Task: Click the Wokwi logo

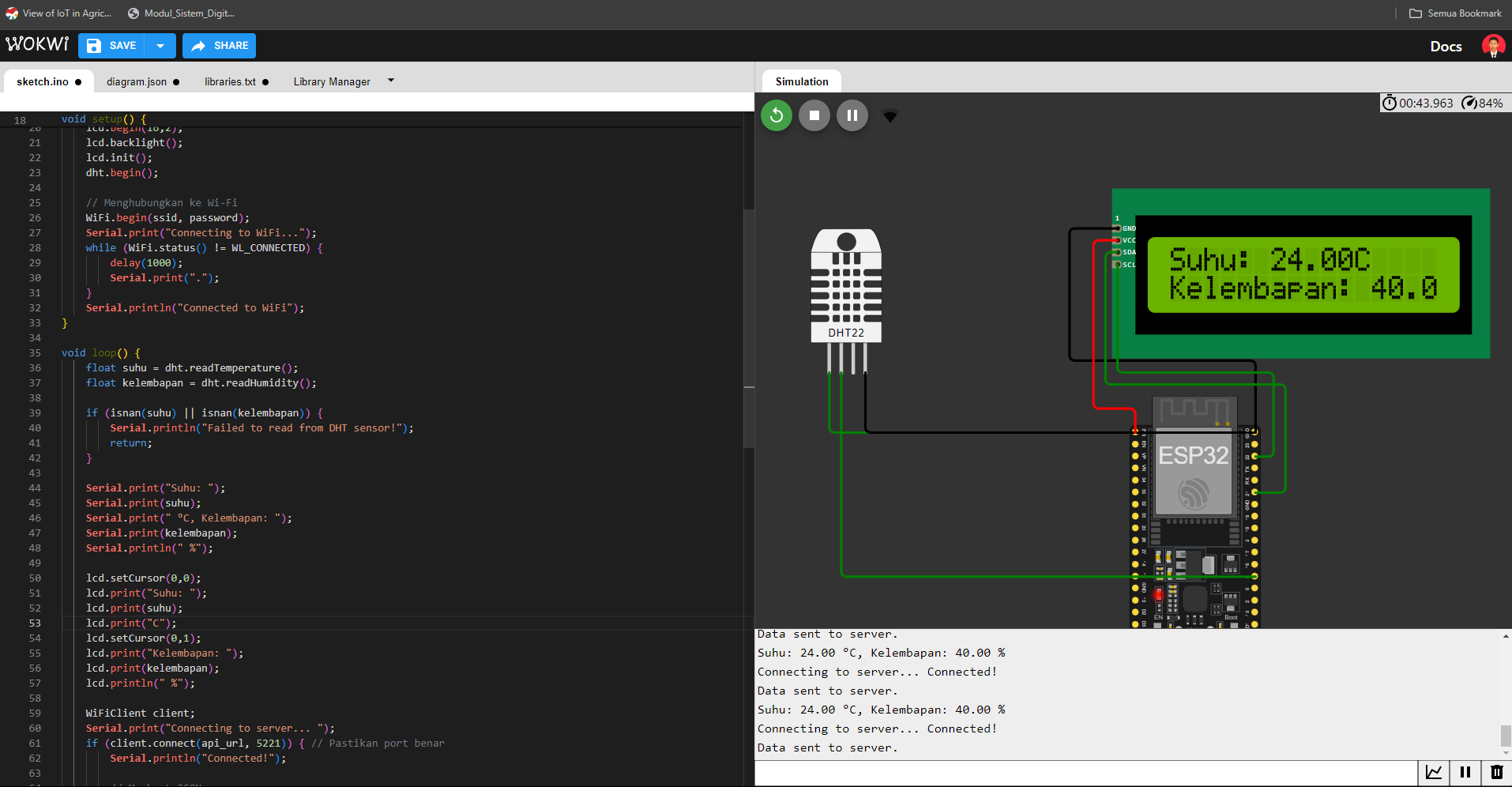Action: point(37,44)
